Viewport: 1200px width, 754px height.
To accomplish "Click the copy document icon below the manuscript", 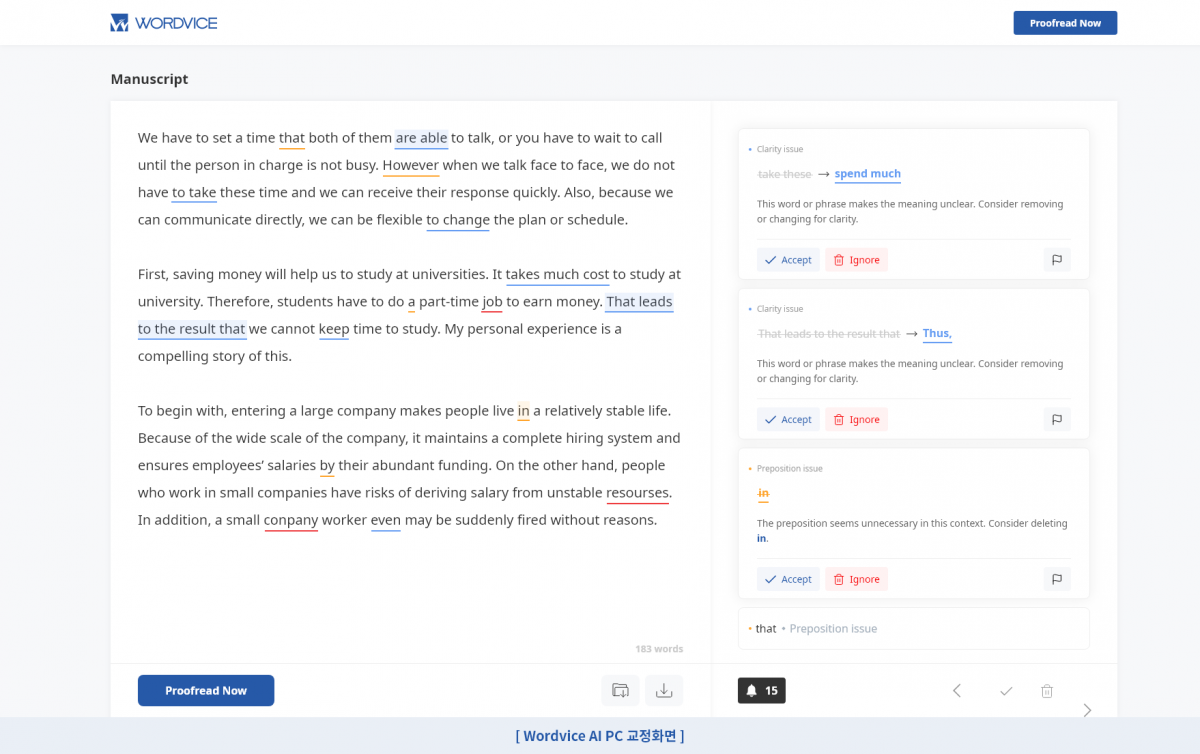I will tap(620, 690).
